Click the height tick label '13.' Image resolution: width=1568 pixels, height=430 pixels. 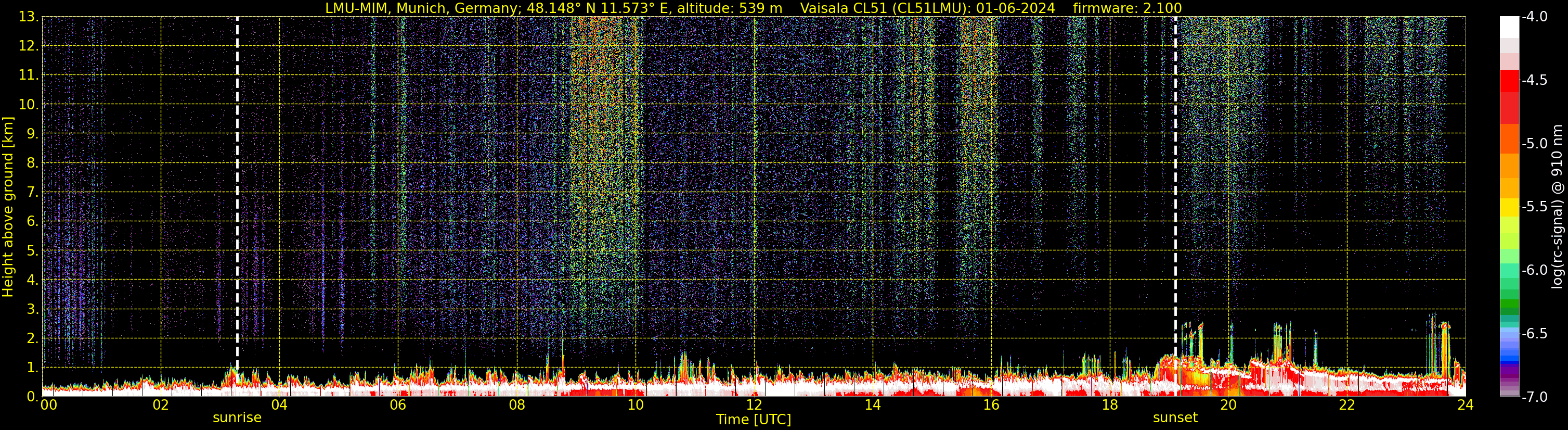29,17
